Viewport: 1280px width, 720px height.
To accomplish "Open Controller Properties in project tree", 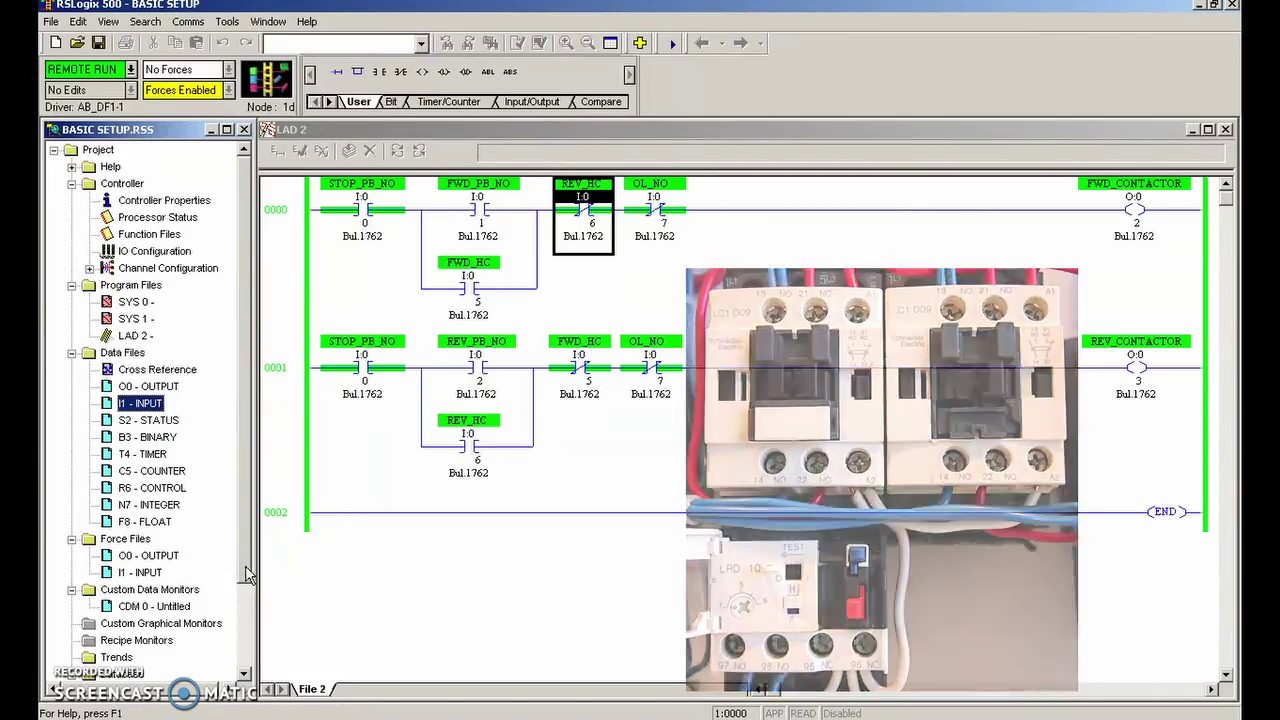I will pos(164,200).
